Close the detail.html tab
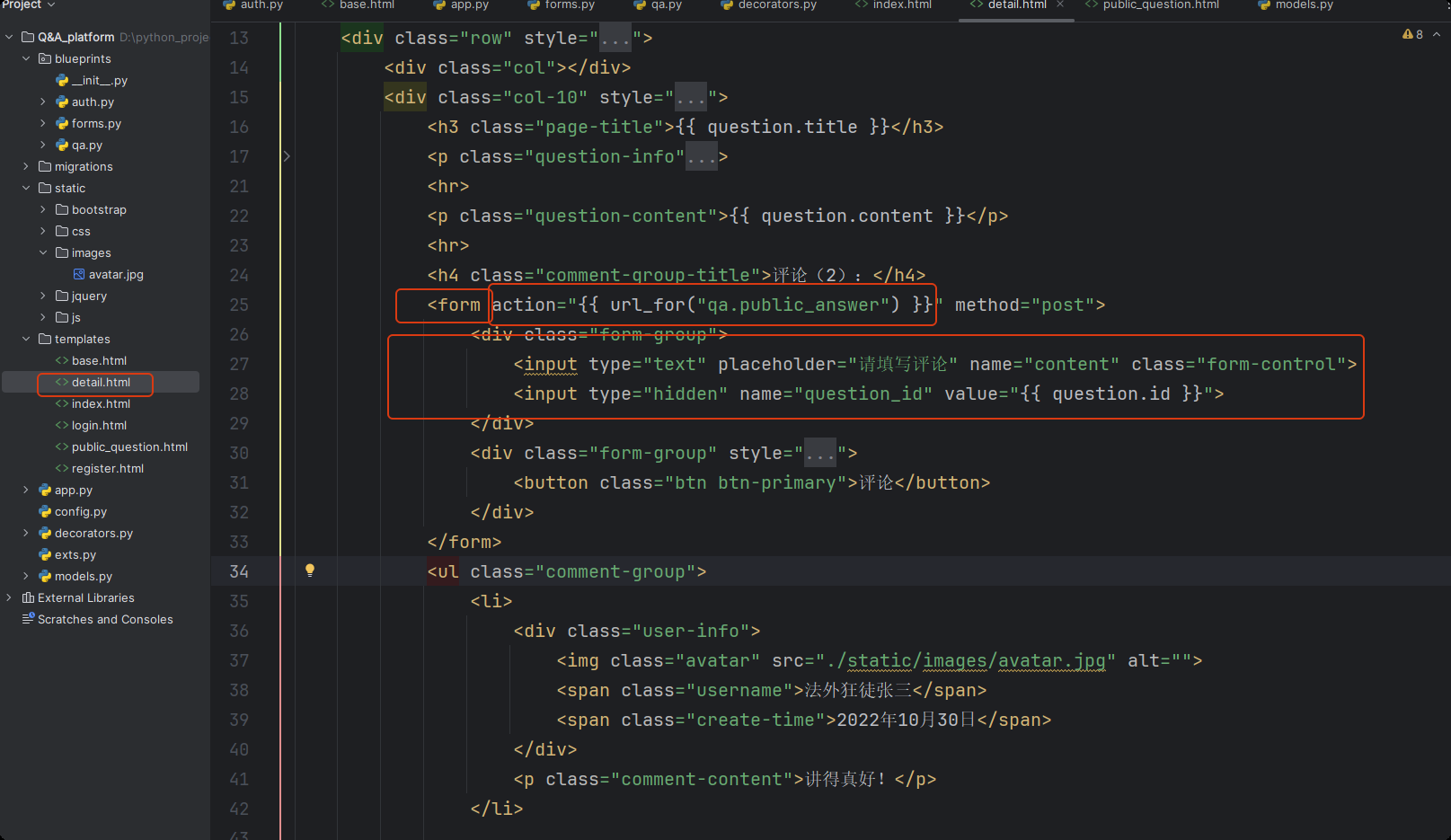 tap(1060, 4)
